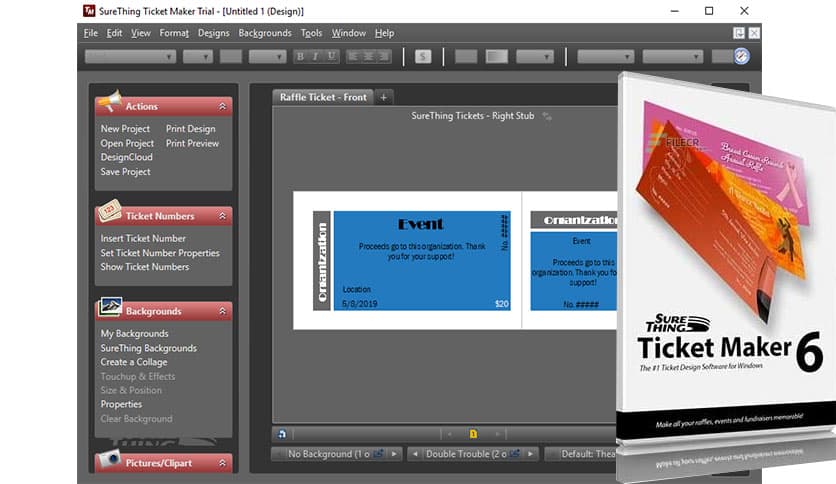836x484 pixels.
Task: Open the Double Trouble design picker icon
Action: (x=515, y=454)
